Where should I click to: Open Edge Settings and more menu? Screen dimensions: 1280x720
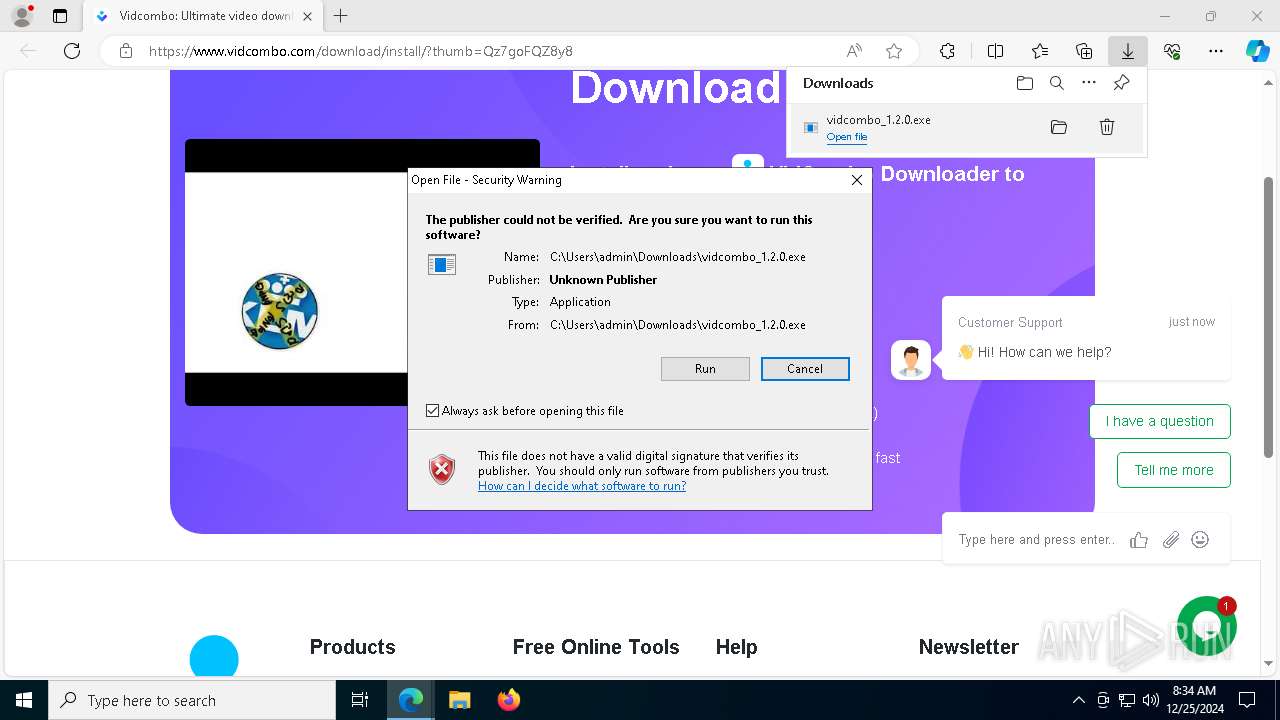pos(1216,51)
